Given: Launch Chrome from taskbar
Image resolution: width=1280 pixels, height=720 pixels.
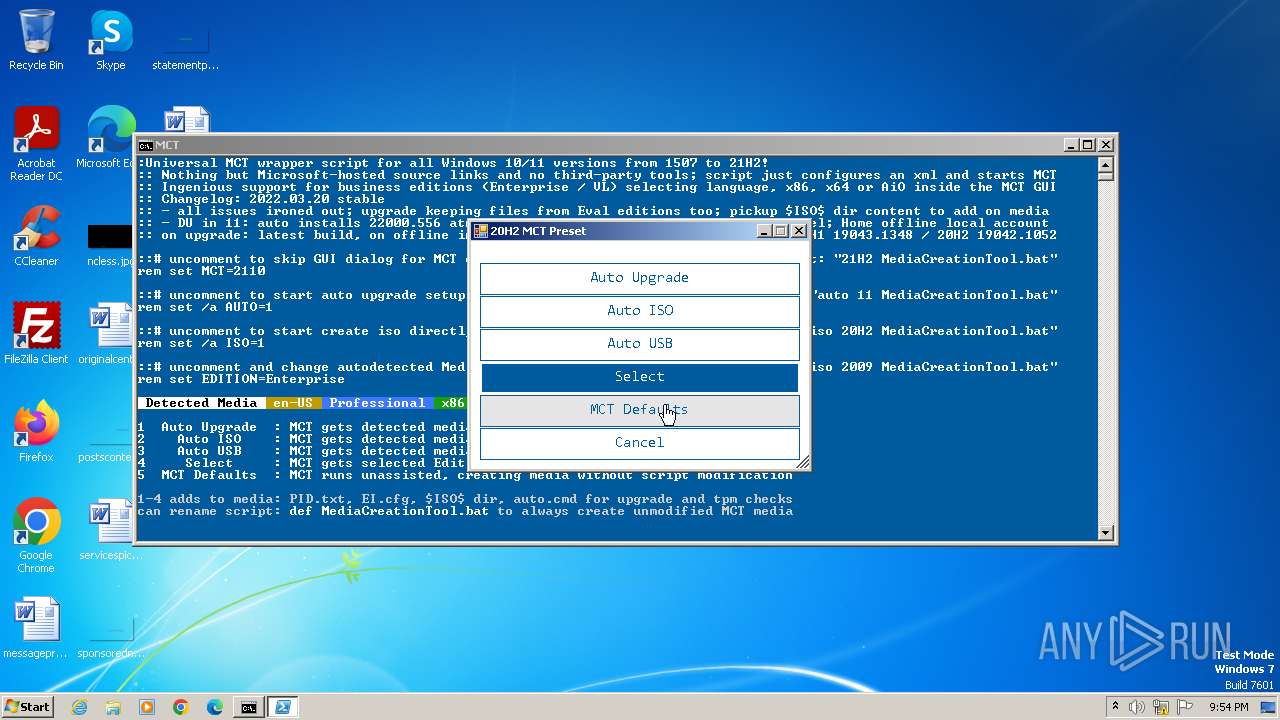Looking at the screenshot, I should click(x=181, y=707).
